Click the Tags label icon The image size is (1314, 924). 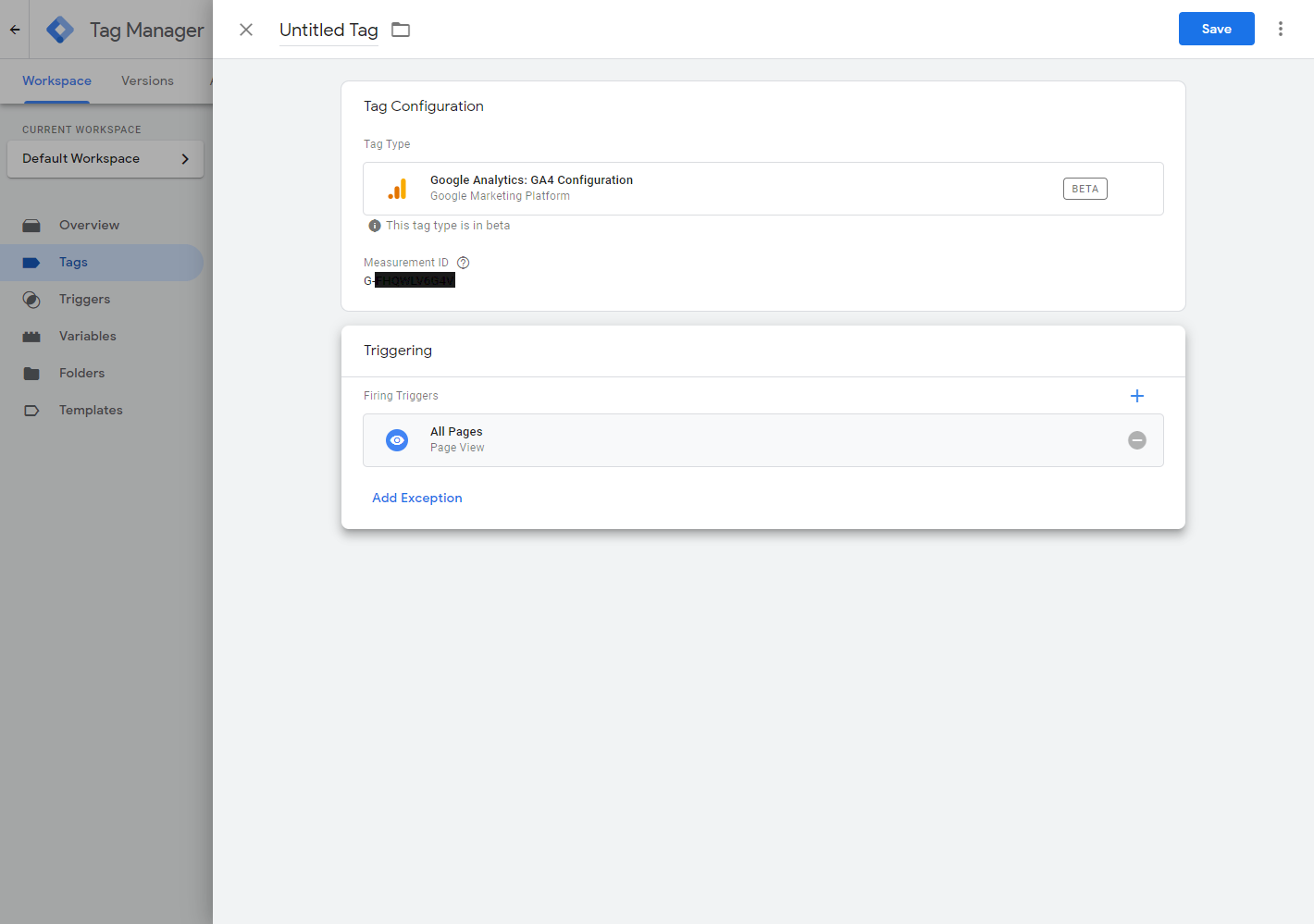coord(31,263)
